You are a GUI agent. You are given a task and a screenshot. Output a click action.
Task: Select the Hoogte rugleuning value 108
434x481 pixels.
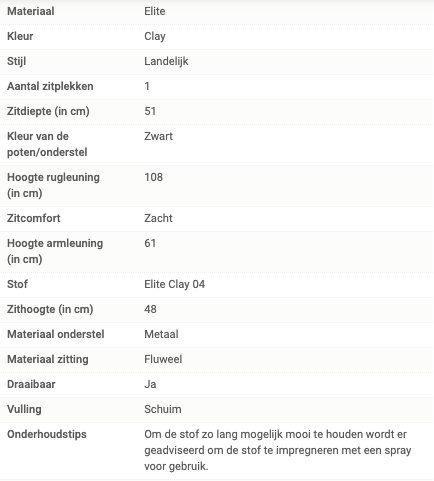tap(153, 177)
